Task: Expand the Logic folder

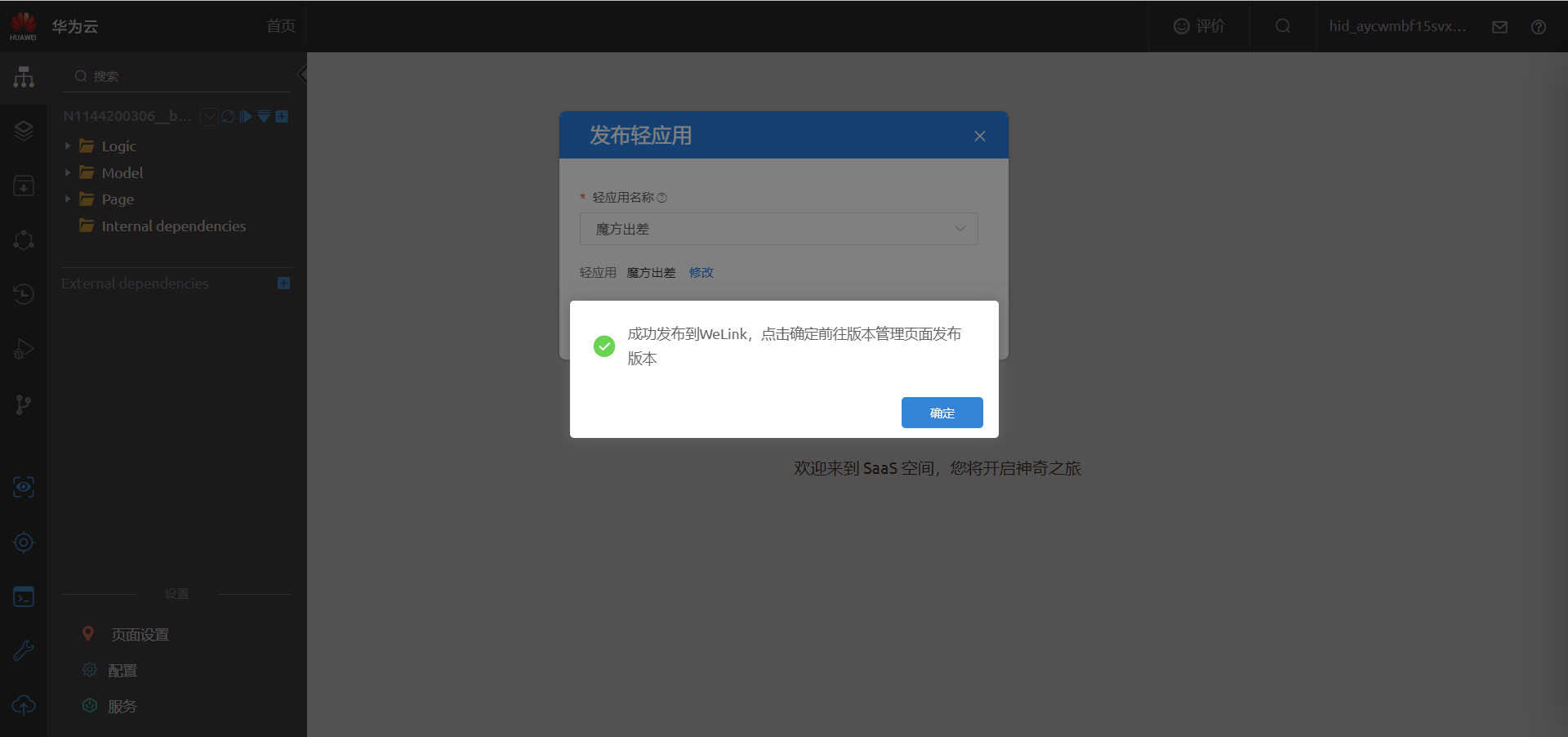Action: point(68,145)
